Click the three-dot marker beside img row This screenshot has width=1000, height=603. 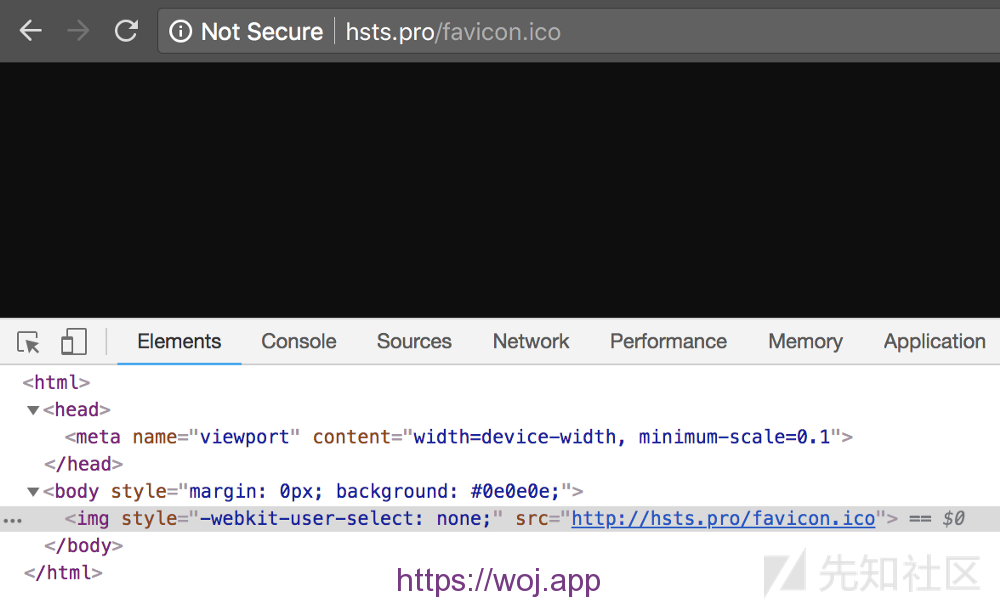click(x=12, y=520)
